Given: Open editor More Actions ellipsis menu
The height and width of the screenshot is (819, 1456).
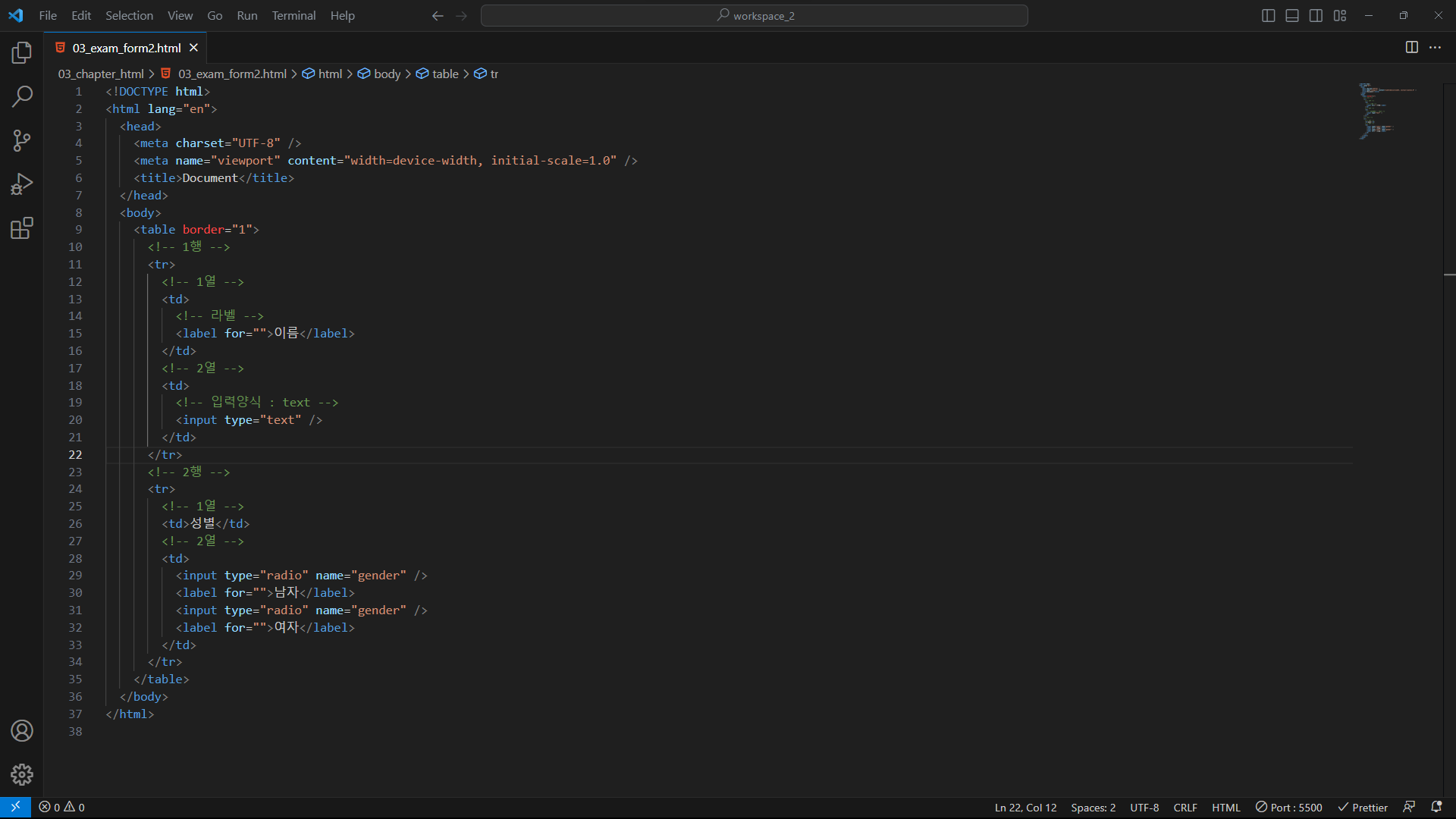Looking at the screenshot, I should tap(1436, 48).
